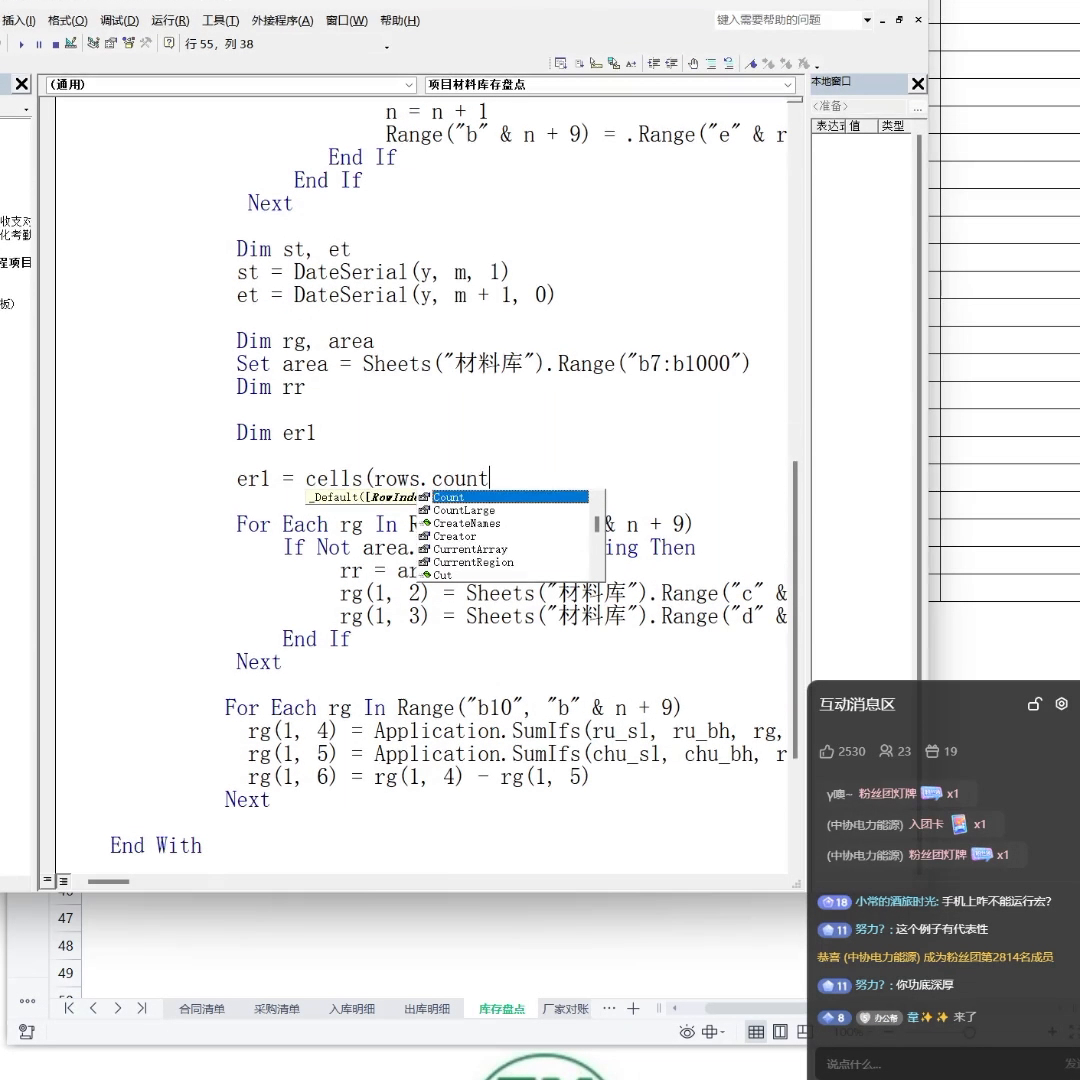
Task: Switch to the 出库明细 sheet tab
Action: [427, 1009]
